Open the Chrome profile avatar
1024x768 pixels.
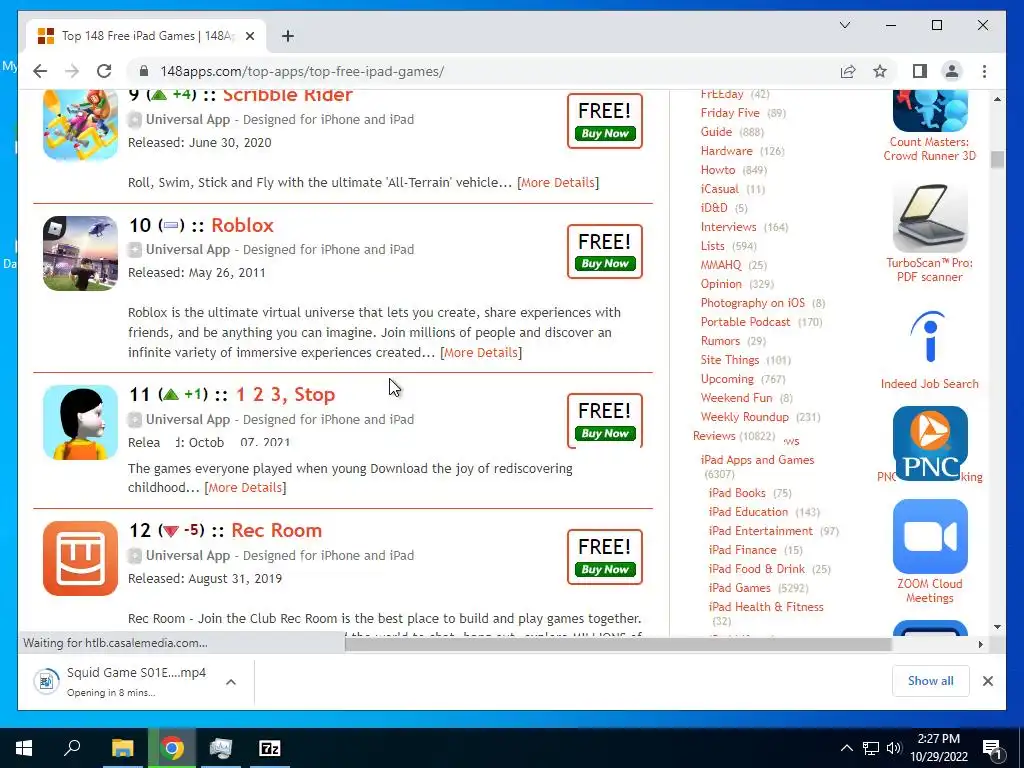pos(952,71)
